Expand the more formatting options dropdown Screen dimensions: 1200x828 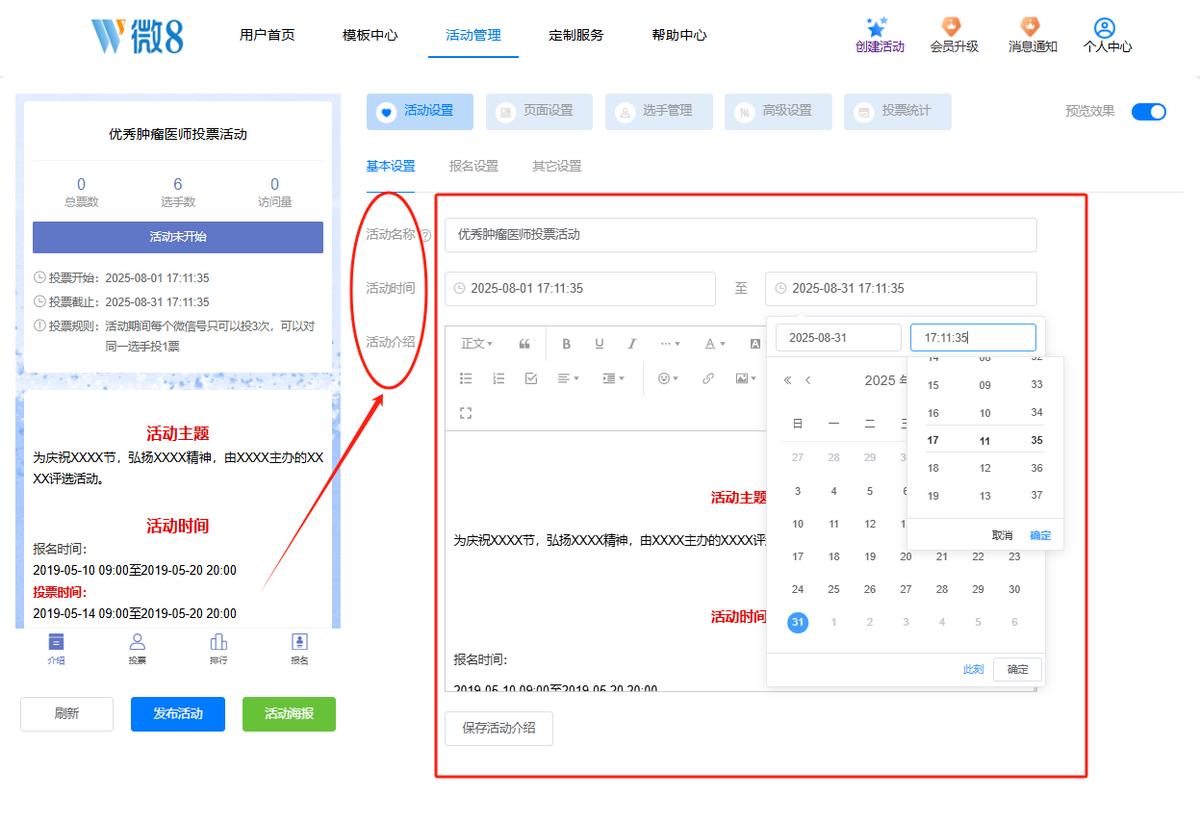coord(670,344)
